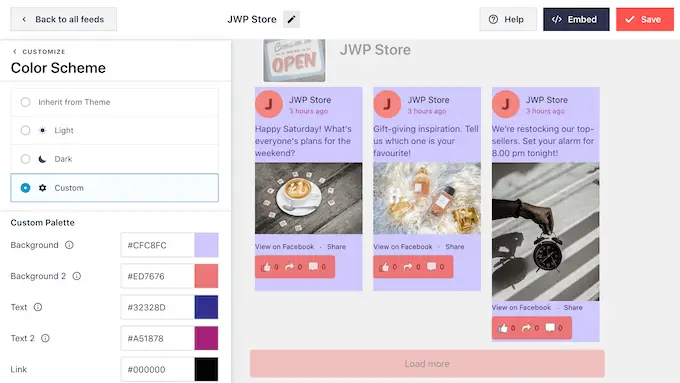Click the J avatar on restocking post
Image resolution: width=680 pixels, height=383 pixels.
click(x=506, y=104)
